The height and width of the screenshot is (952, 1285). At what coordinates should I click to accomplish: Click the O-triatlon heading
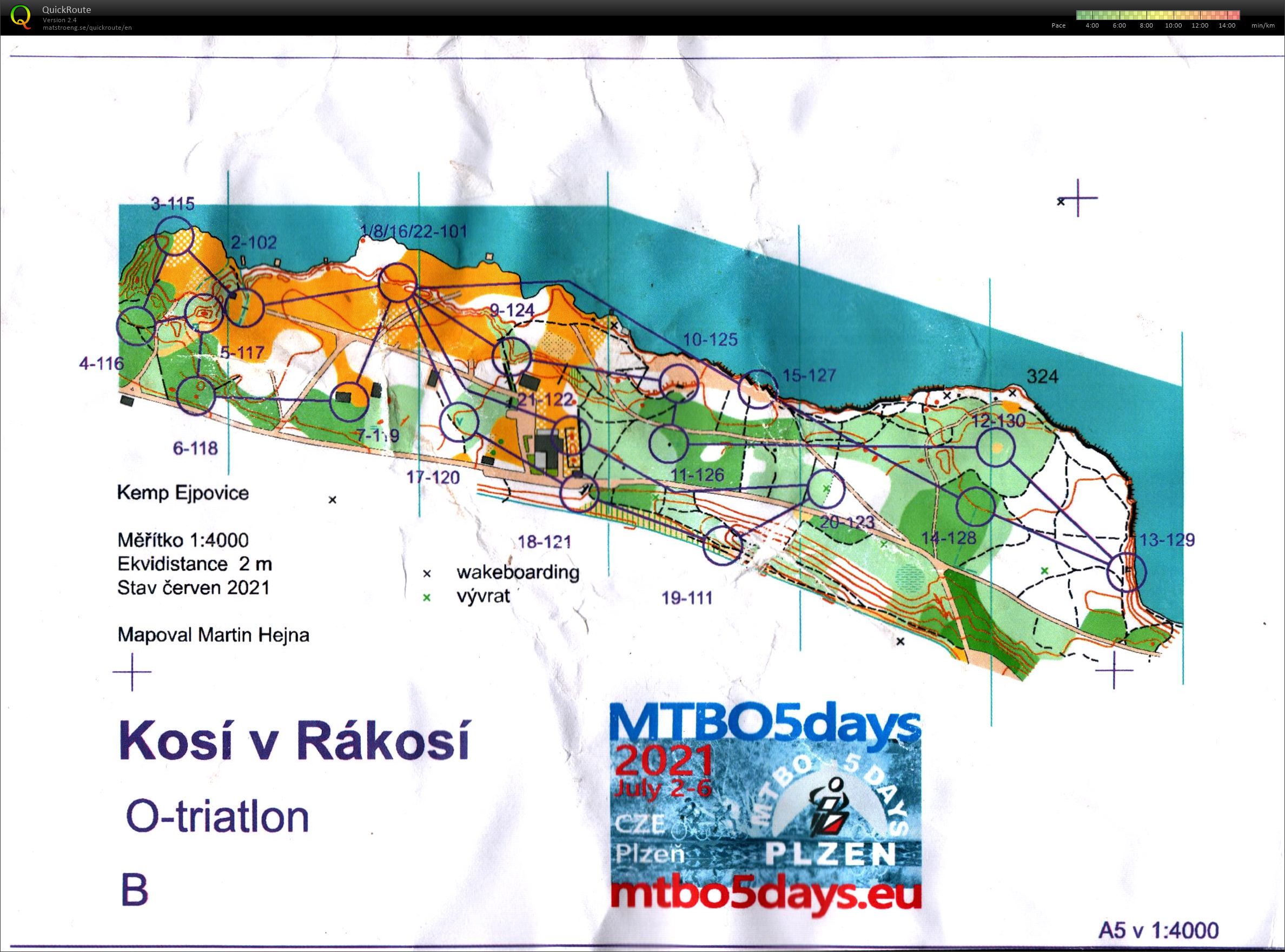[217, 817]
